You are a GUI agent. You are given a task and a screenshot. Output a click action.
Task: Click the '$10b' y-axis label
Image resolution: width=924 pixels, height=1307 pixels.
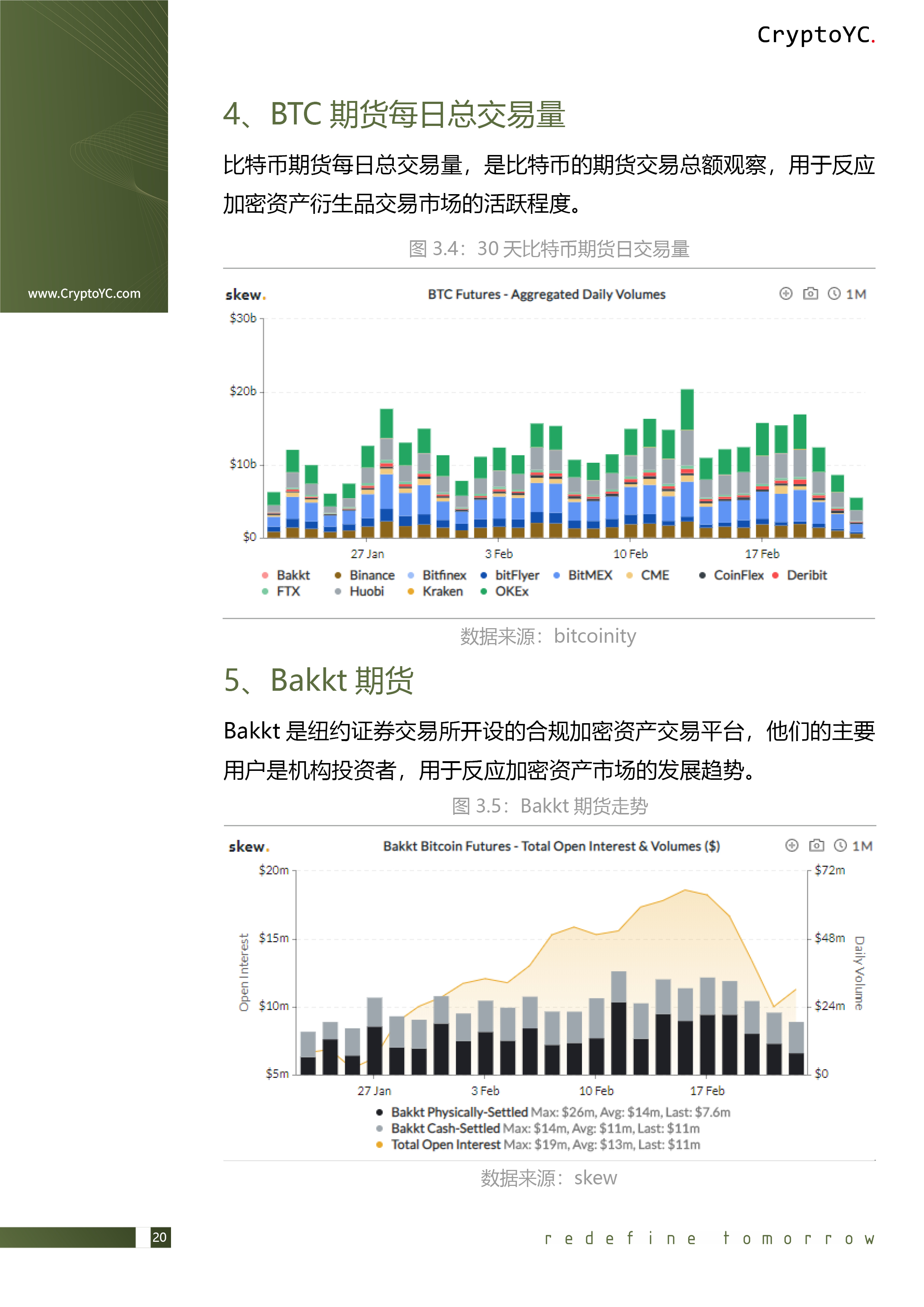coord(243,464)
